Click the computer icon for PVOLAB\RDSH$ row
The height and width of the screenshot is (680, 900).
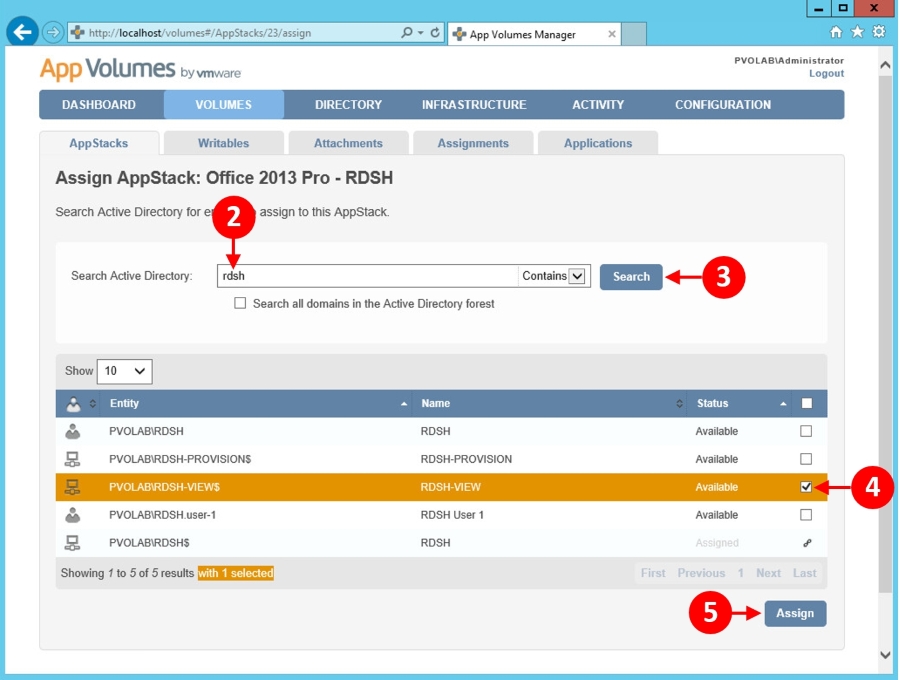[72, 542]
